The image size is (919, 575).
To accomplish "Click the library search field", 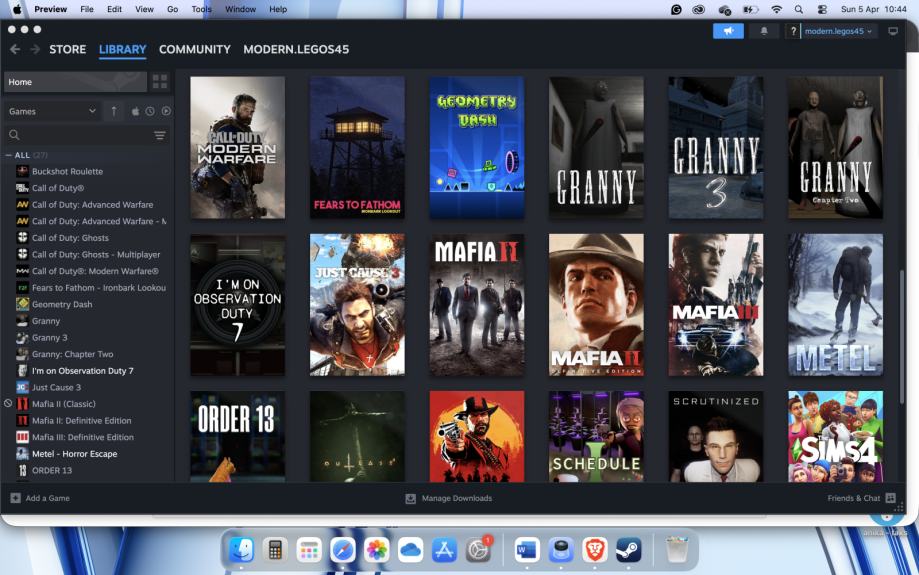I will [86, 135].
